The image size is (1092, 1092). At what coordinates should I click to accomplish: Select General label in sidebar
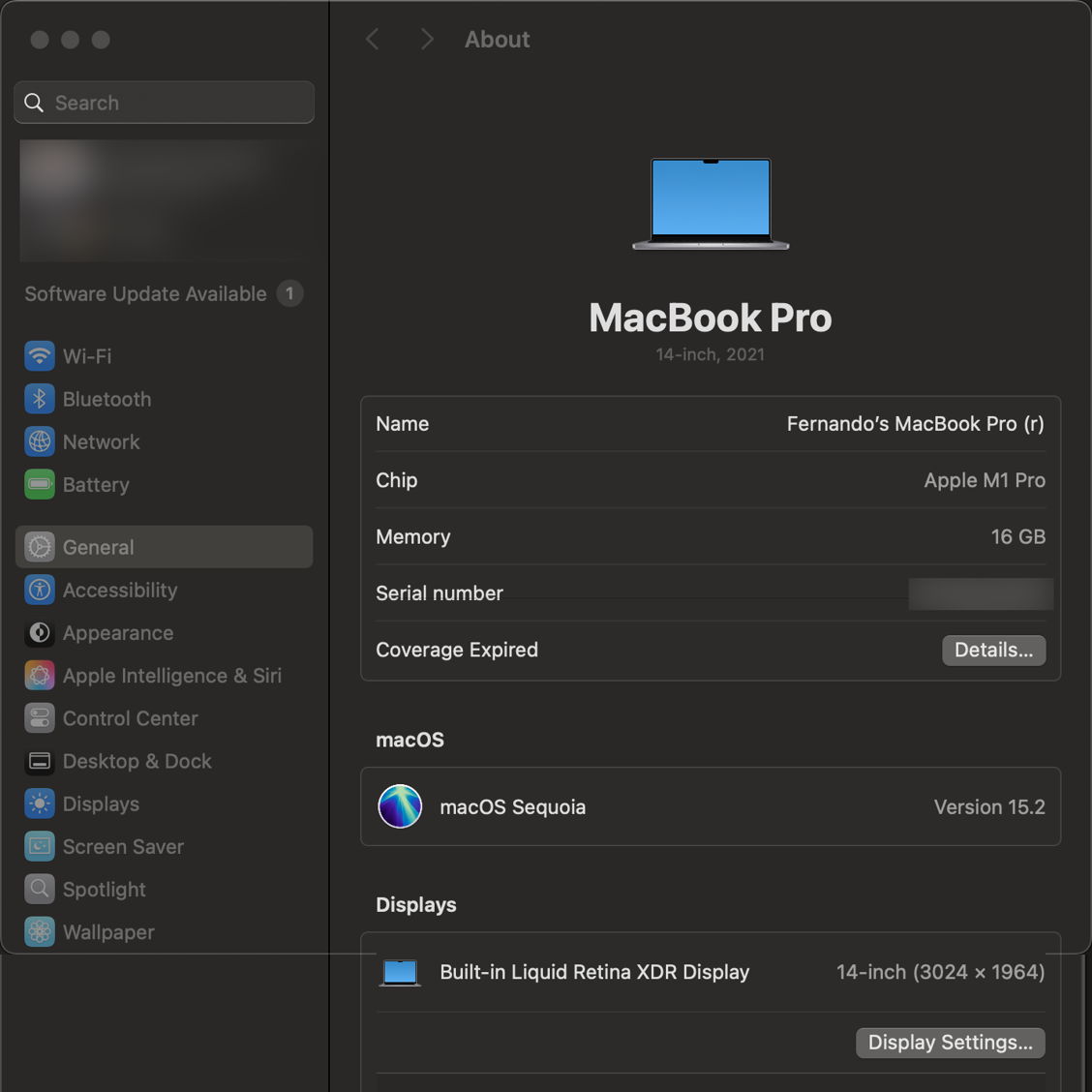click(98, 547)
